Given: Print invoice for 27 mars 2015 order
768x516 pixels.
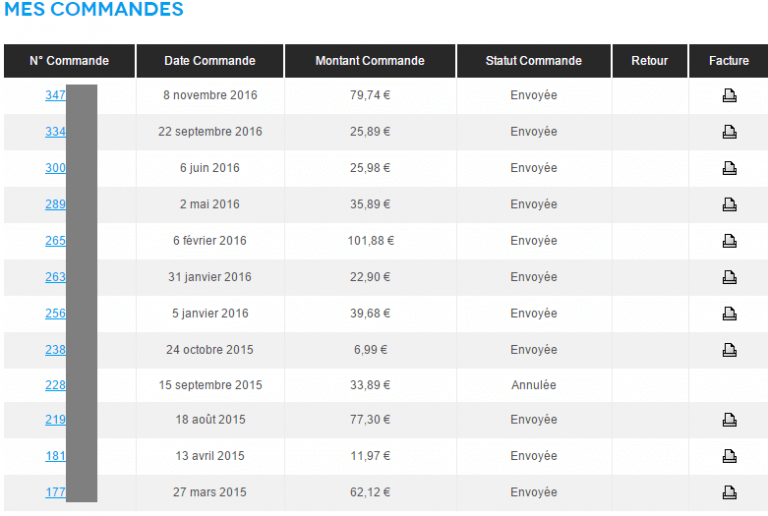Looking at the screenshot, I should (729, 492).
